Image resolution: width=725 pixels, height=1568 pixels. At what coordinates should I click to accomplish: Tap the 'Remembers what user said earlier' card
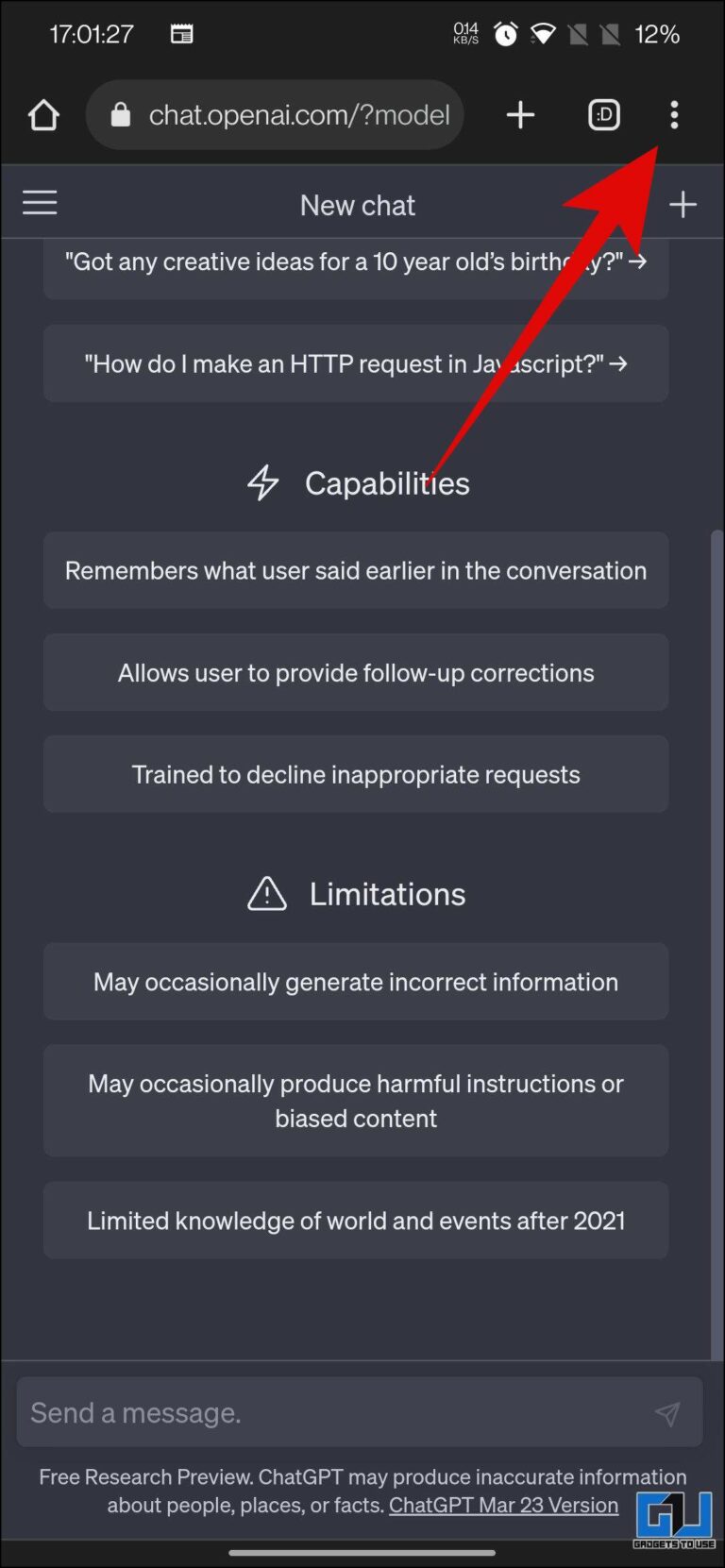point(356,570)
